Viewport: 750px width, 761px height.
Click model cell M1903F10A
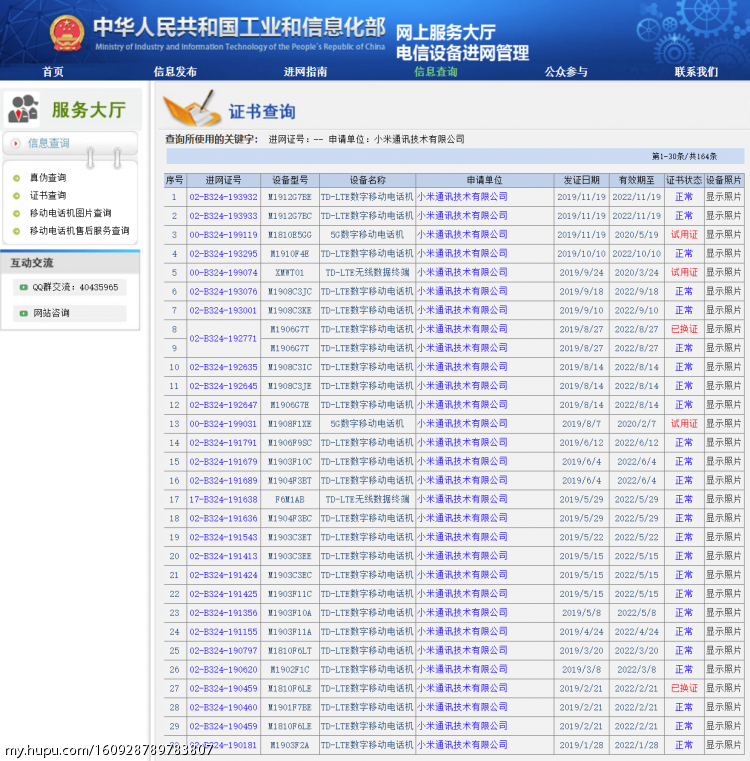[x=290, y=613]
